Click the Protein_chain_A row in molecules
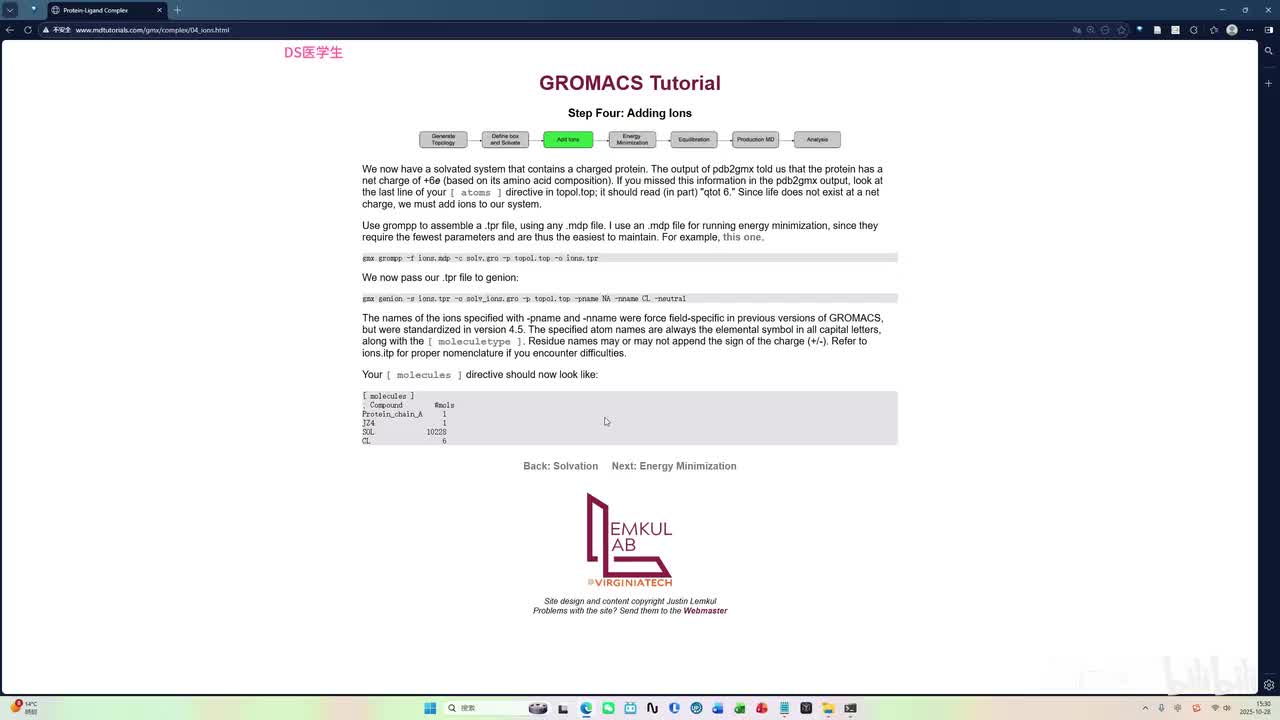The height and width of the screenshot is (720, 1280). point(404,414)
